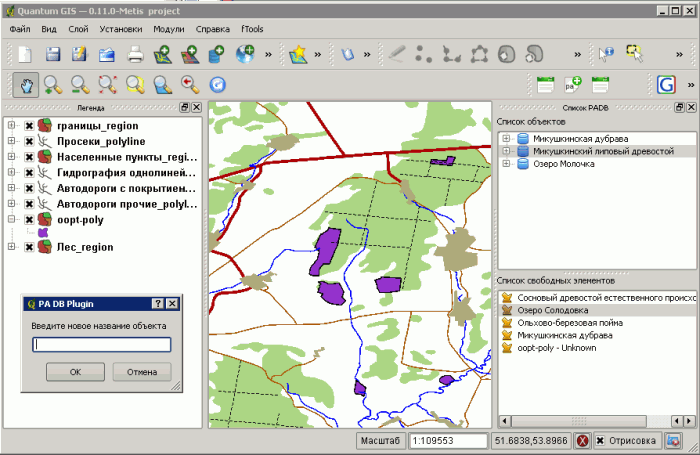The image size is (700, 455).
Task: Toggle visibility of Лес_region layer
Action: (x=29, y=247)
